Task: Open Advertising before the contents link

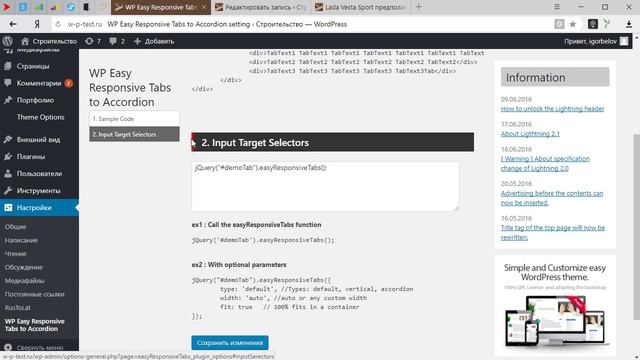Action: pyautogui.click(x=552, y=198)
